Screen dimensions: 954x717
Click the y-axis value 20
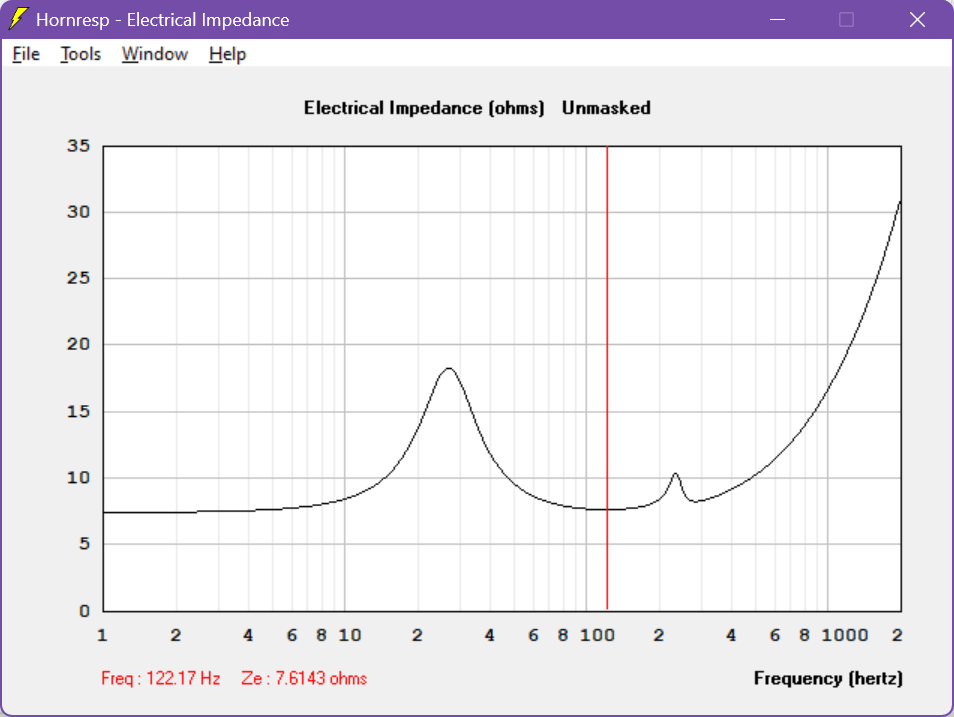[78, 345]
